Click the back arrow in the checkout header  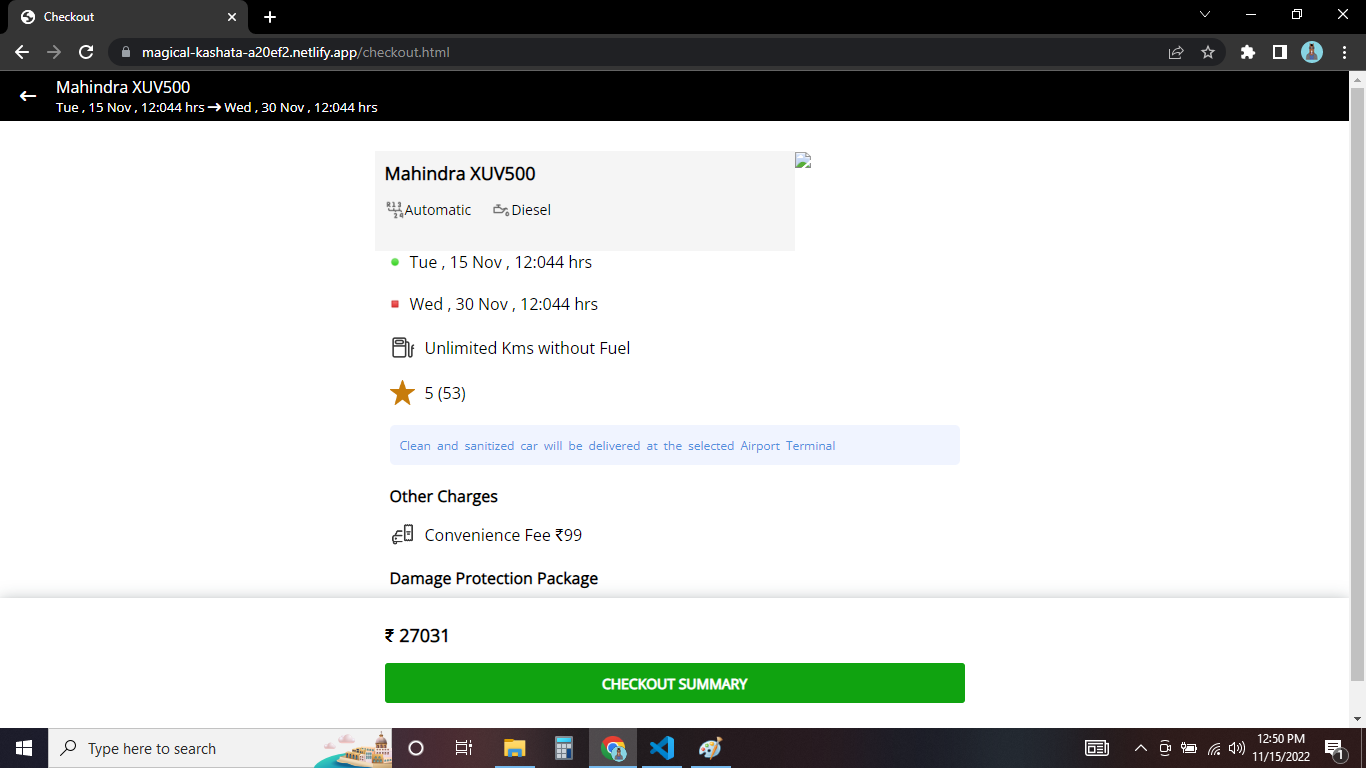[28, 96]
